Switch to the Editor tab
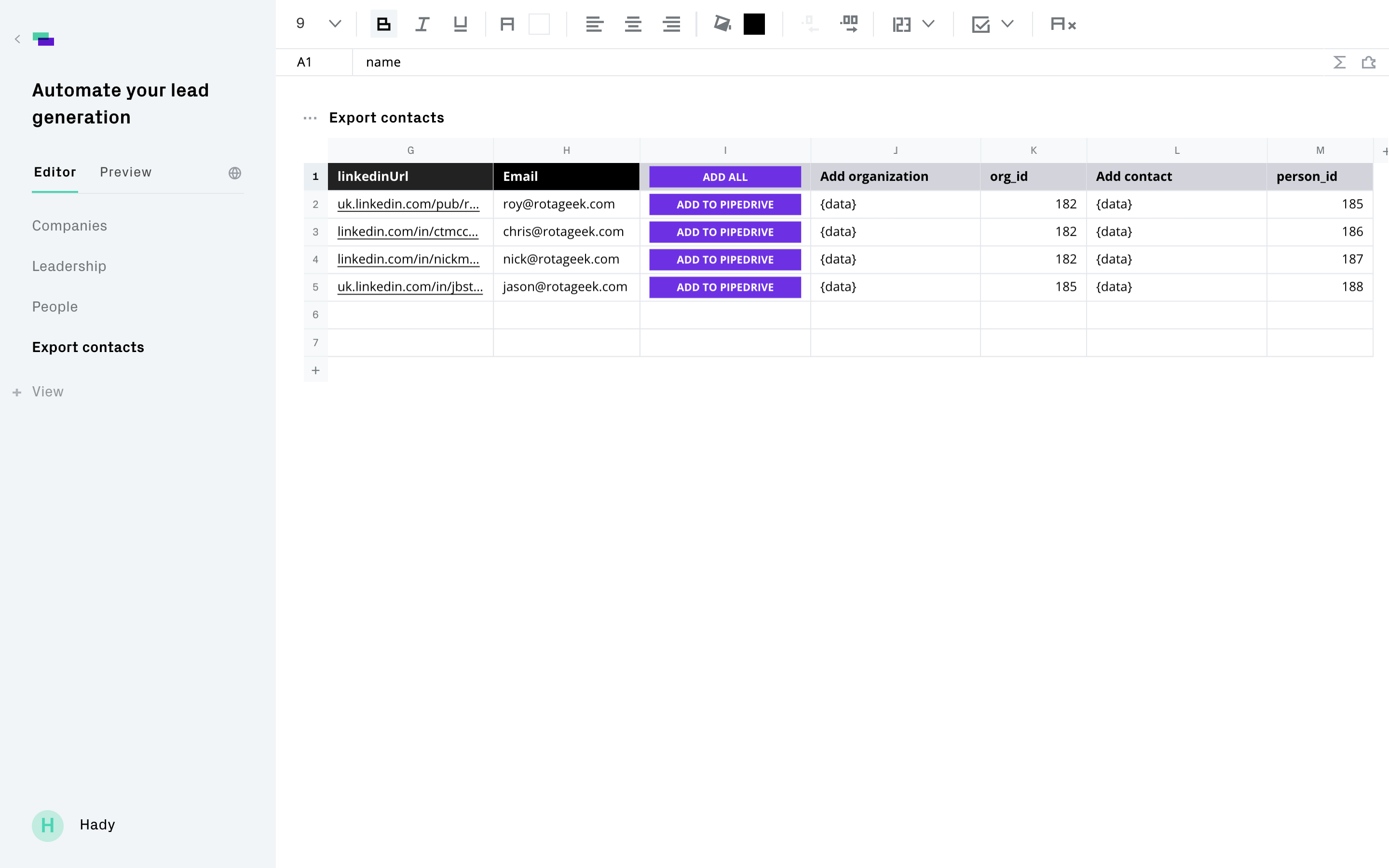Screen dimensions: 1389x868 click(54, 172)
